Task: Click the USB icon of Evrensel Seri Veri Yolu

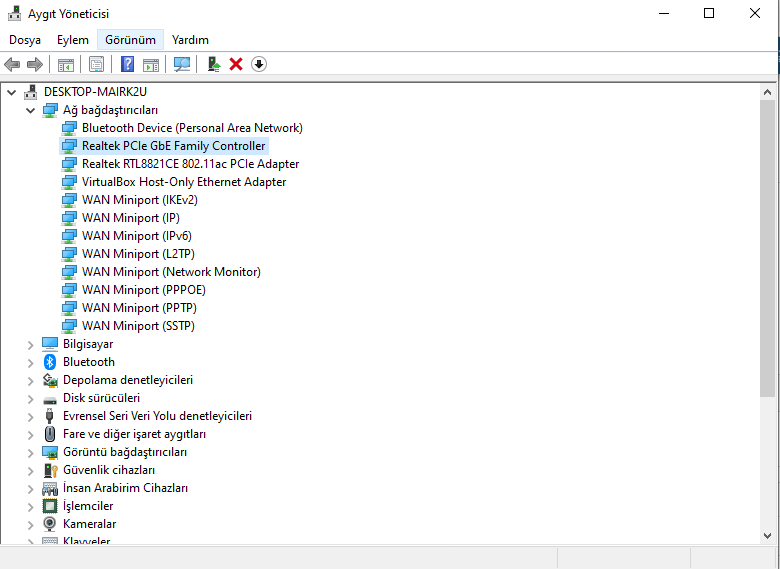Action: (x=50, y=416)
